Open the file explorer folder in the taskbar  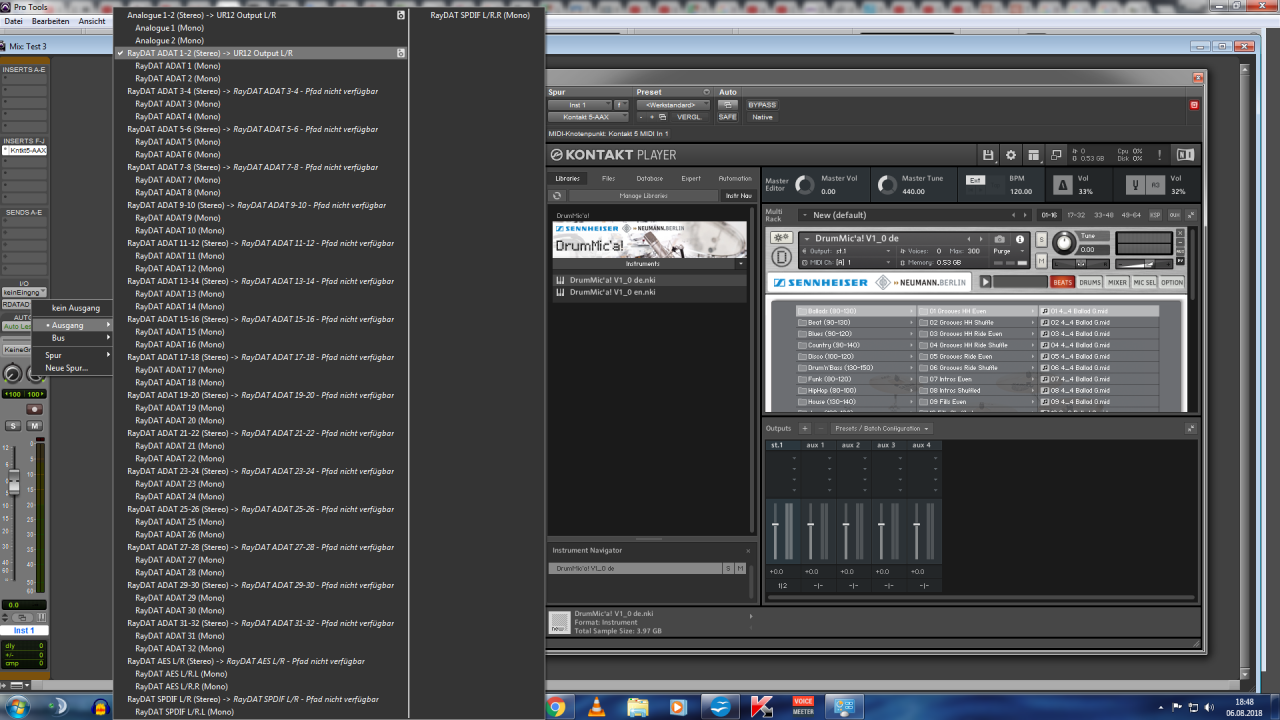pos(637,707)
